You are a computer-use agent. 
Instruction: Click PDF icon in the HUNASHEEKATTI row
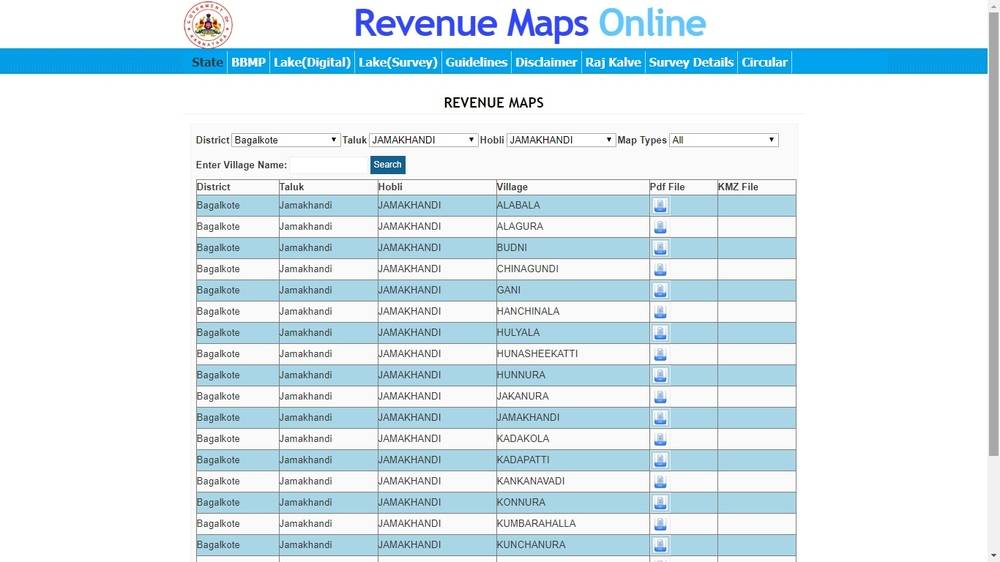point(660,354)
